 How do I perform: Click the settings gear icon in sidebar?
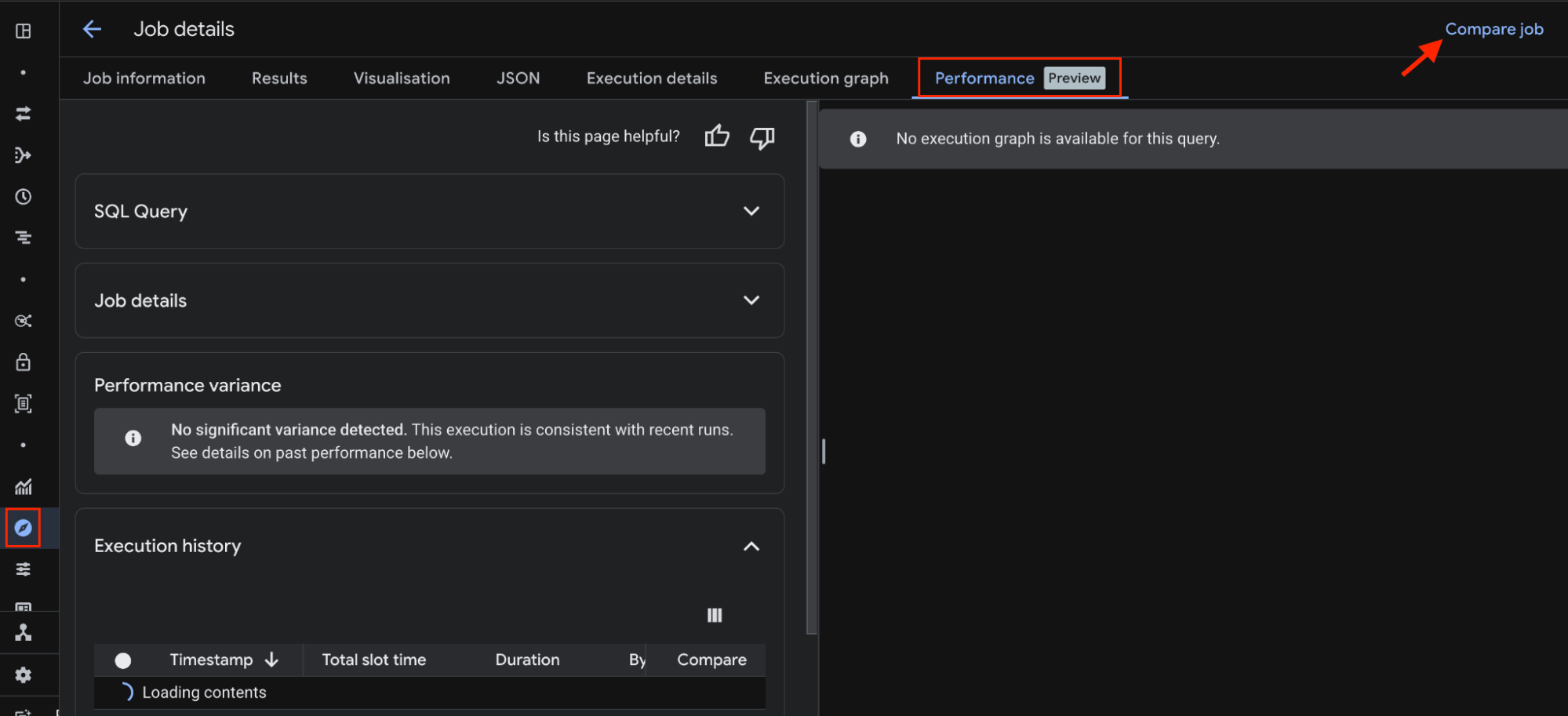pyautogui.click(x=23, y=675)
